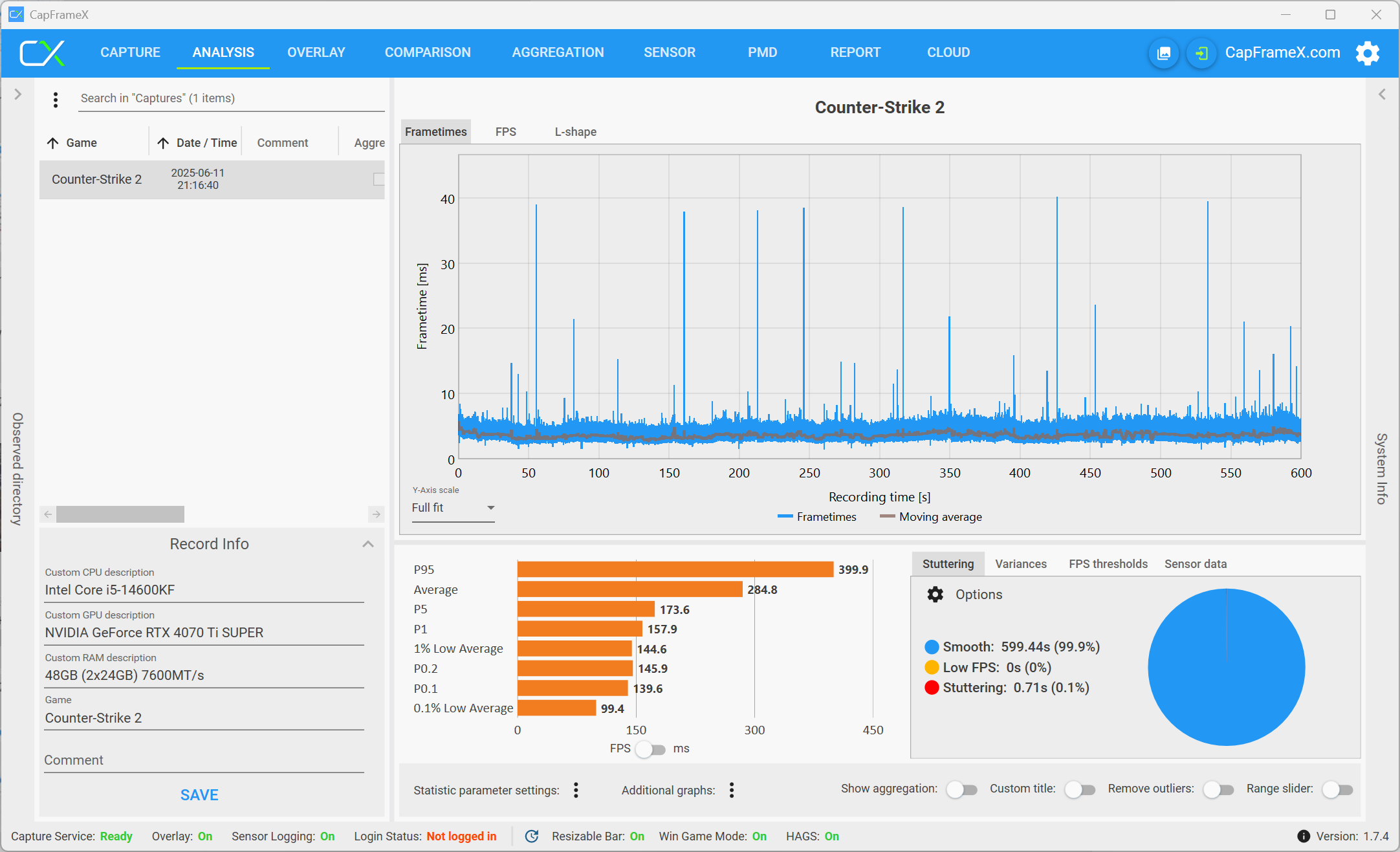Expand the System Info side panel
This screenshot has width=1400, height=852.
pos(1382,94)
